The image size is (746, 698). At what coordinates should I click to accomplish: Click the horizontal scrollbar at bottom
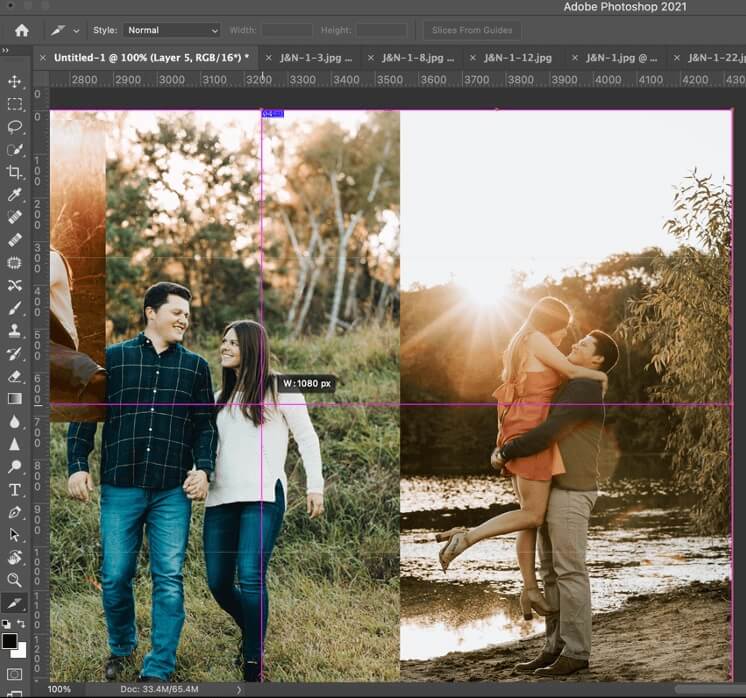coord(710,689)
